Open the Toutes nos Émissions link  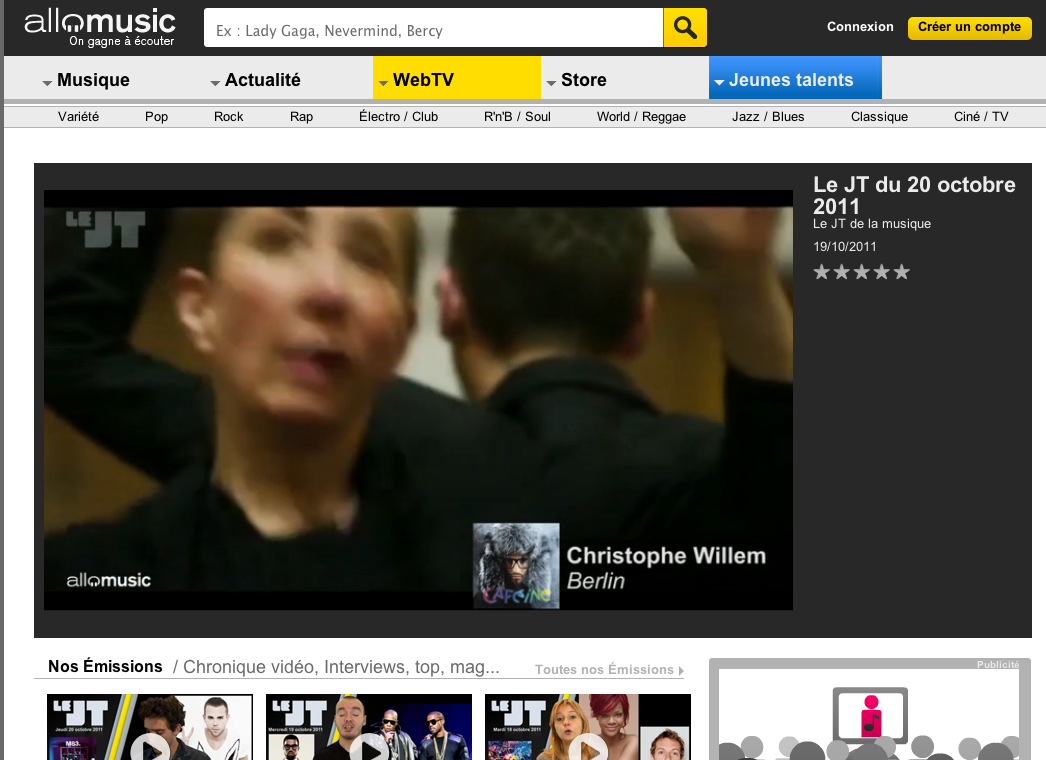(609, 669)
